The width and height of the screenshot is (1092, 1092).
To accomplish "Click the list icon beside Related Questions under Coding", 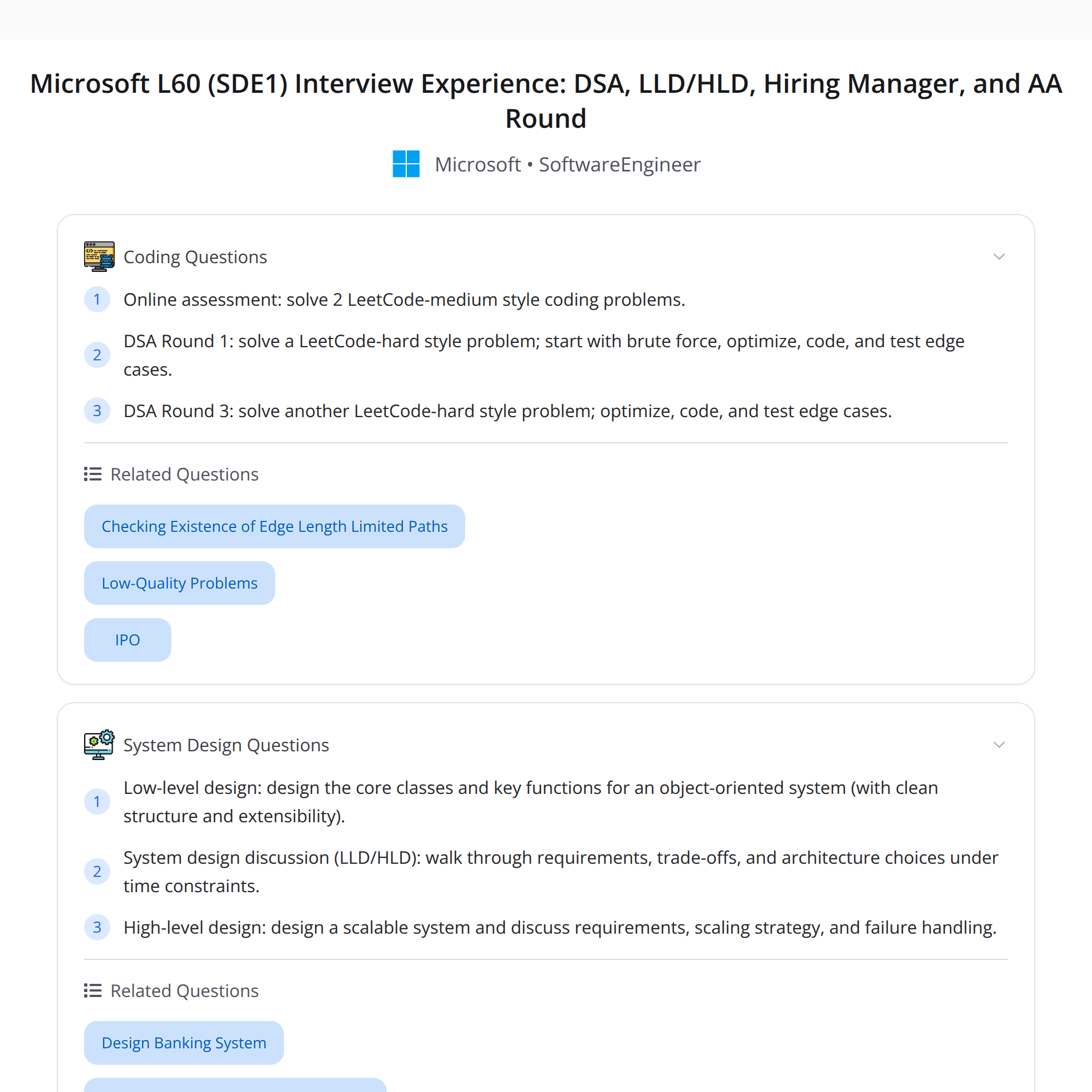I will [93, 474].
